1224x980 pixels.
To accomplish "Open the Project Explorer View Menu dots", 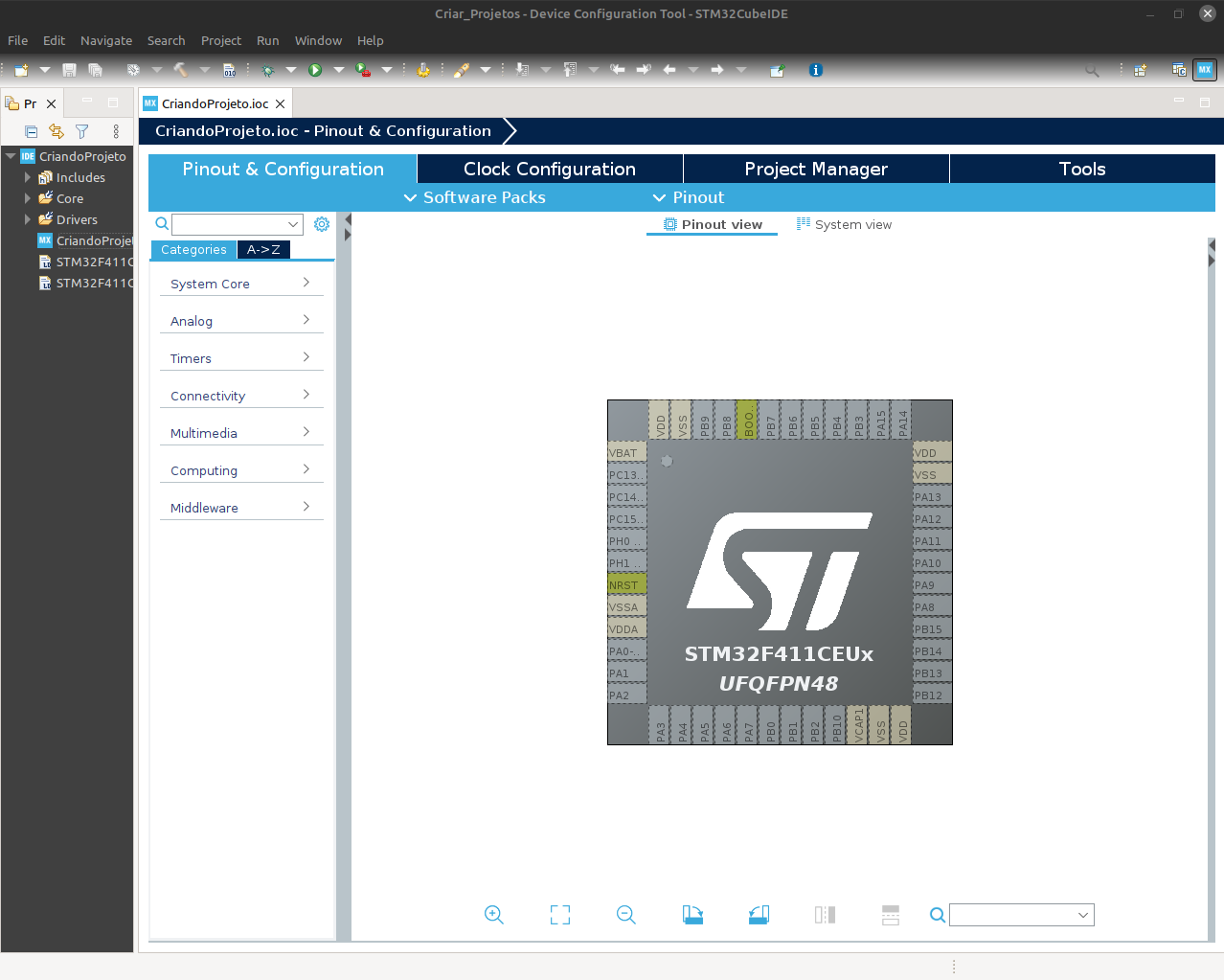I will click(116, 131).
